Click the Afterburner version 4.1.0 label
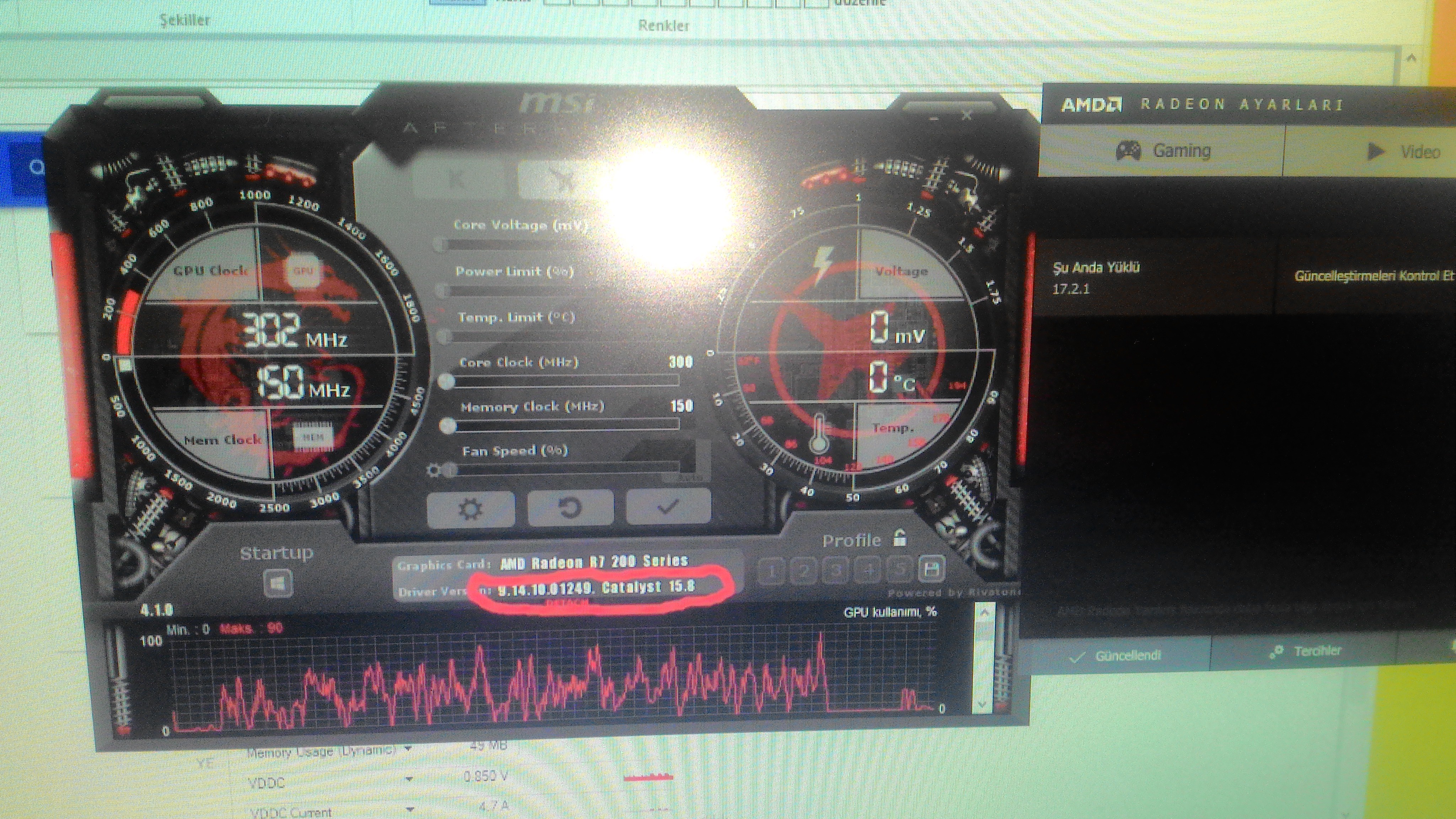 click(156, 610)
